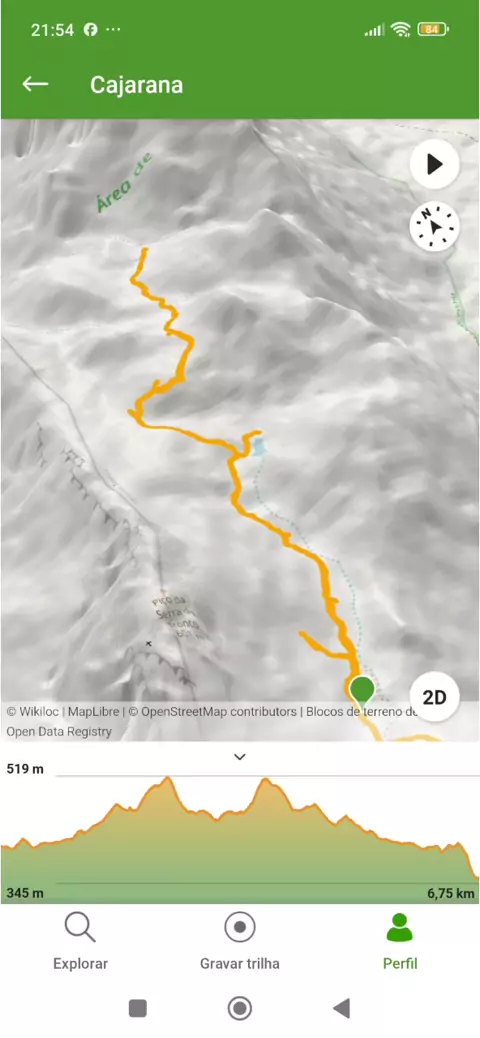This screenshot has height=1038, width=480.
Task: Open the MapLibre attribution link
Action: tap(94, 712)
